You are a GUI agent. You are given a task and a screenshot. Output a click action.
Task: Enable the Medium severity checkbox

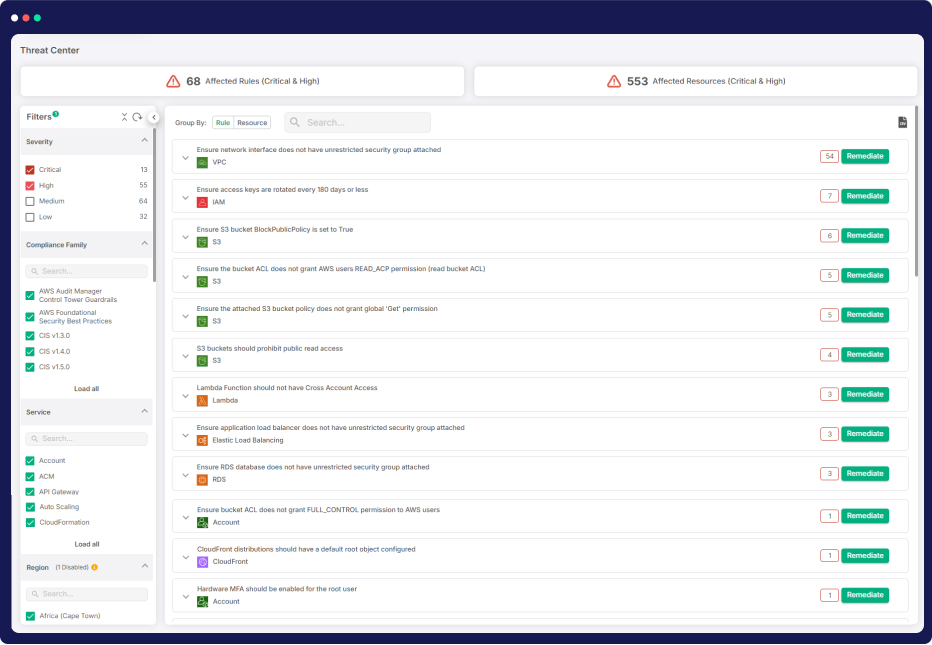[x=30, y=201]
